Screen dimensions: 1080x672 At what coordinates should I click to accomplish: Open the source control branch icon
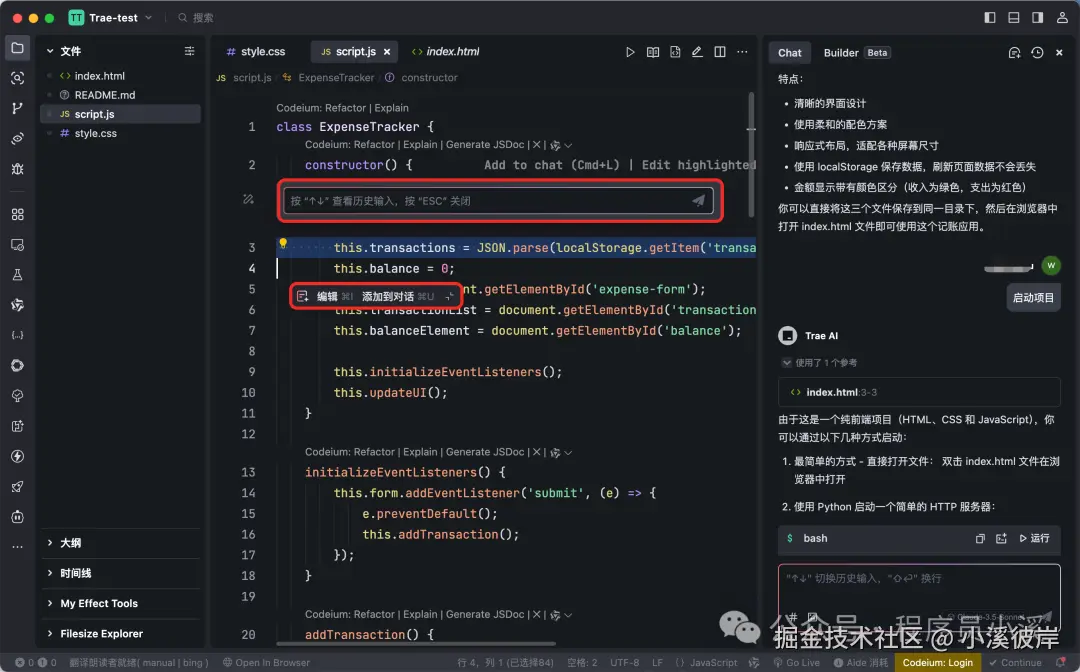(17, 108)
